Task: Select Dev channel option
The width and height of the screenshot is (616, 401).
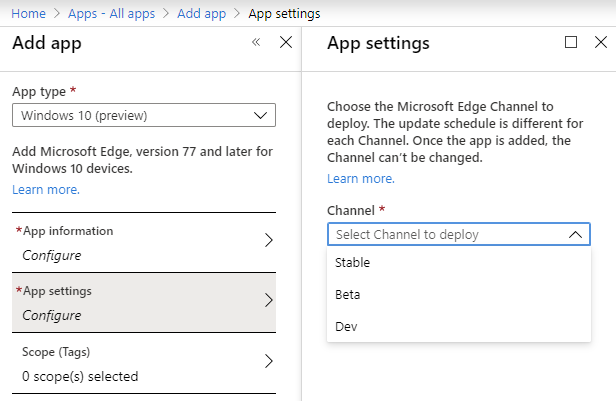Action: (459, 326)
